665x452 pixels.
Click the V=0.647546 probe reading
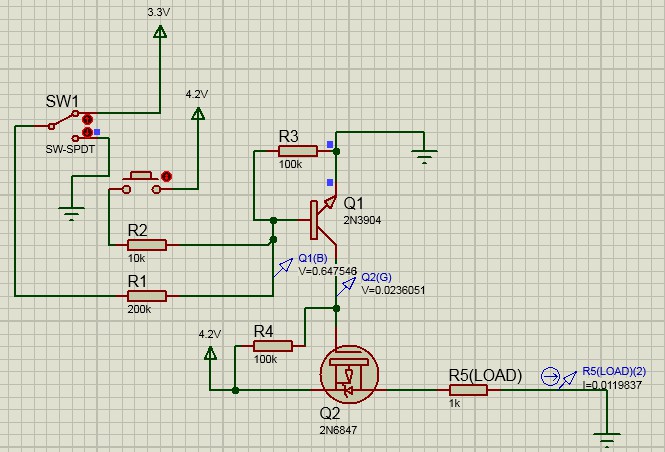(x=328, y=271)
